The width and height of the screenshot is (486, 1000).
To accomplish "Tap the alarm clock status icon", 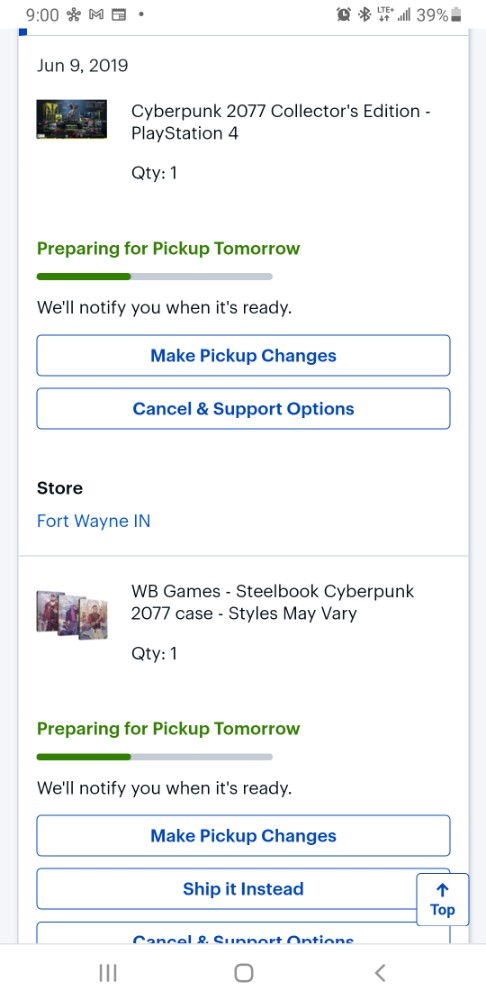I will click(343, 14).
